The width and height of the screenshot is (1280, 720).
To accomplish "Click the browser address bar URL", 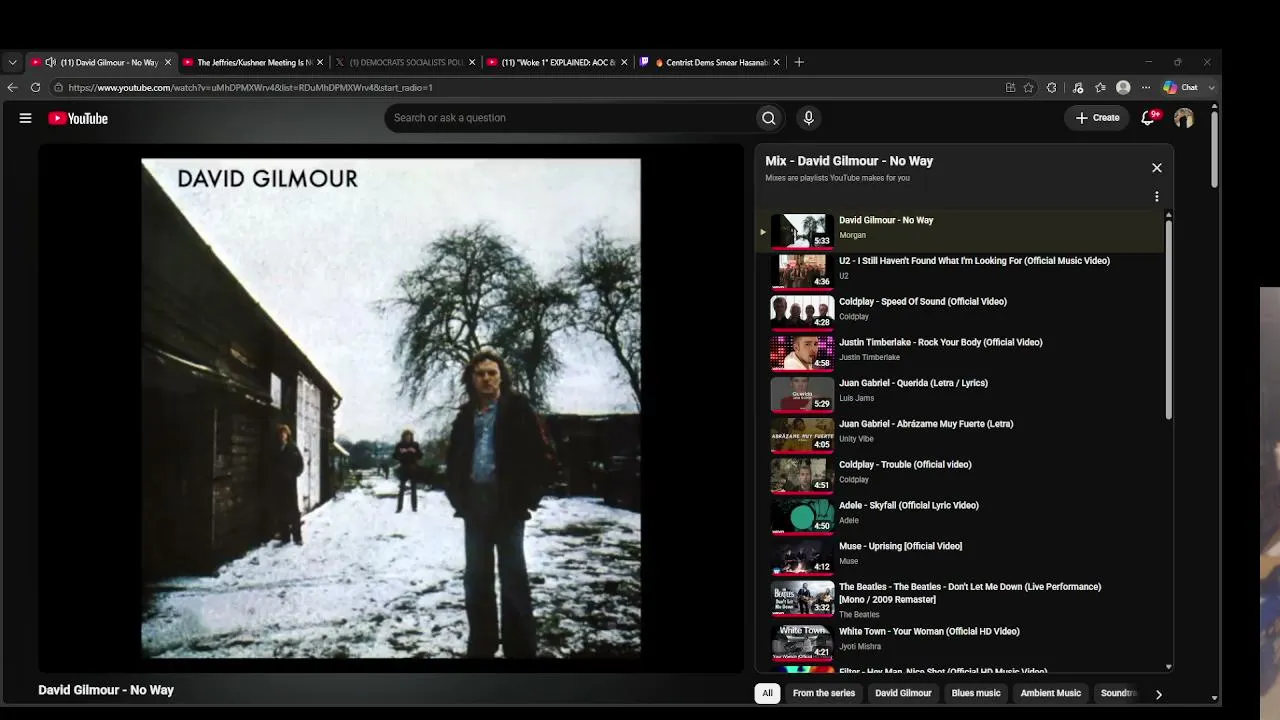I will [x=250, y=88].
